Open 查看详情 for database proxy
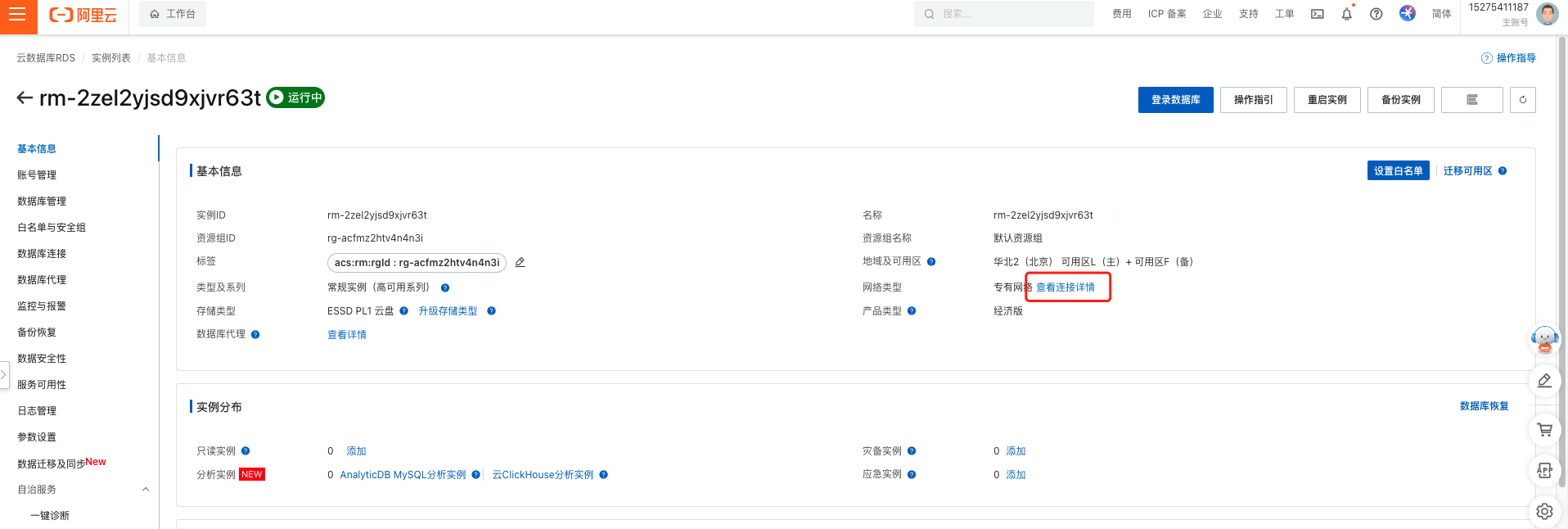Viewport: 1568px width, 529px height. 347,335
